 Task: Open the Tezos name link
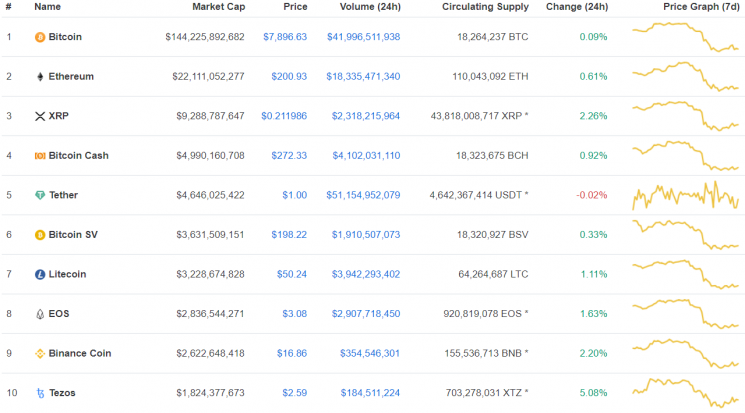pos(62,393)
